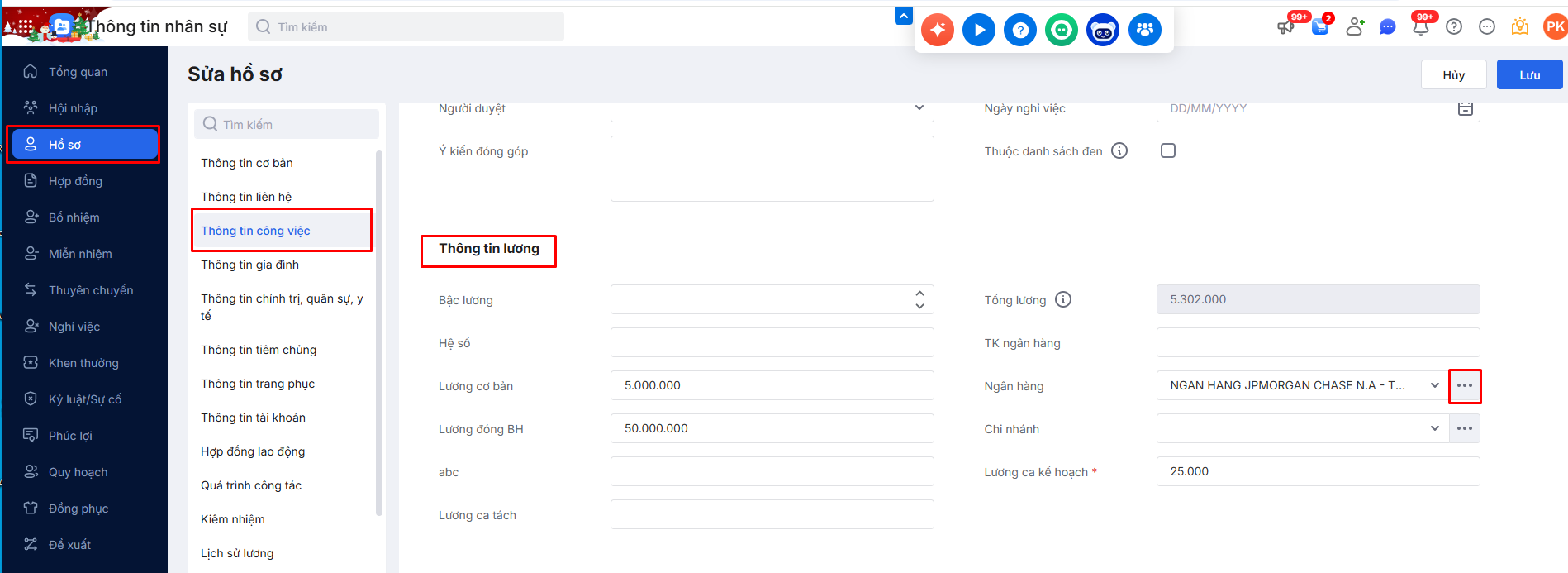Click the Ý kiến đóng góp text area
1568x573 pixels.
[772, 169]
